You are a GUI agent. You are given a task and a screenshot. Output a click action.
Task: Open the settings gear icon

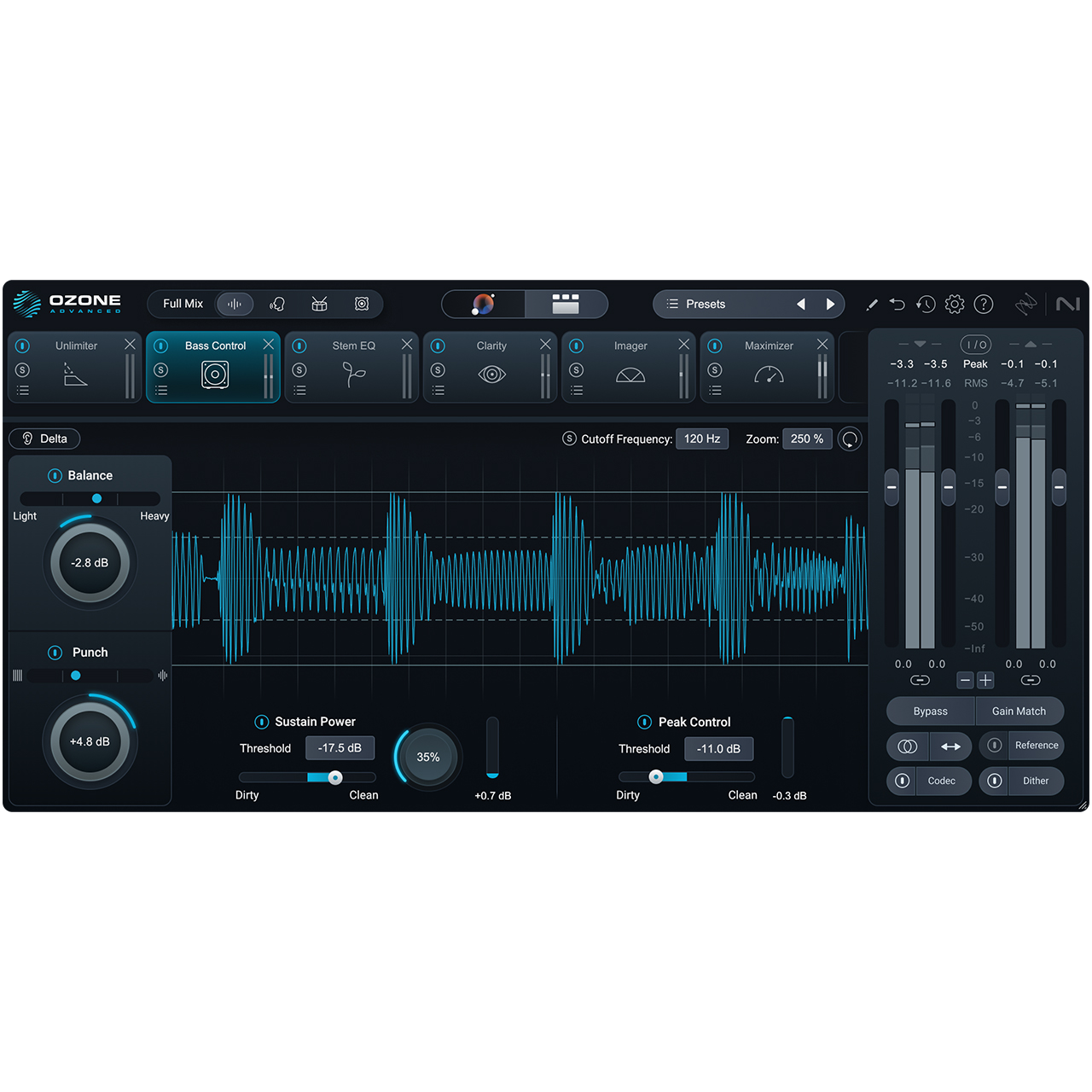[955, 304]
